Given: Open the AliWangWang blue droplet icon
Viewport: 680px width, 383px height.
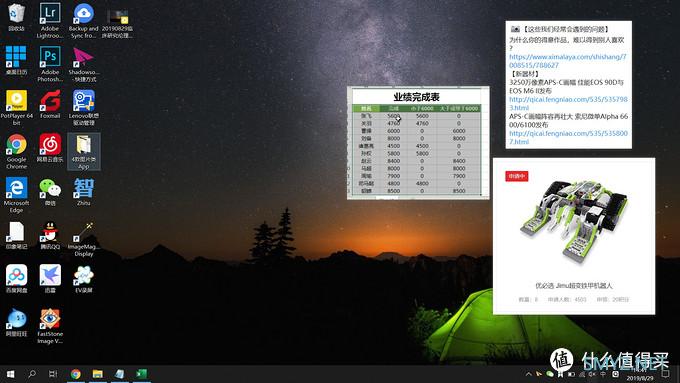Looking at the screenshot, I should click(x=16, y=322).
